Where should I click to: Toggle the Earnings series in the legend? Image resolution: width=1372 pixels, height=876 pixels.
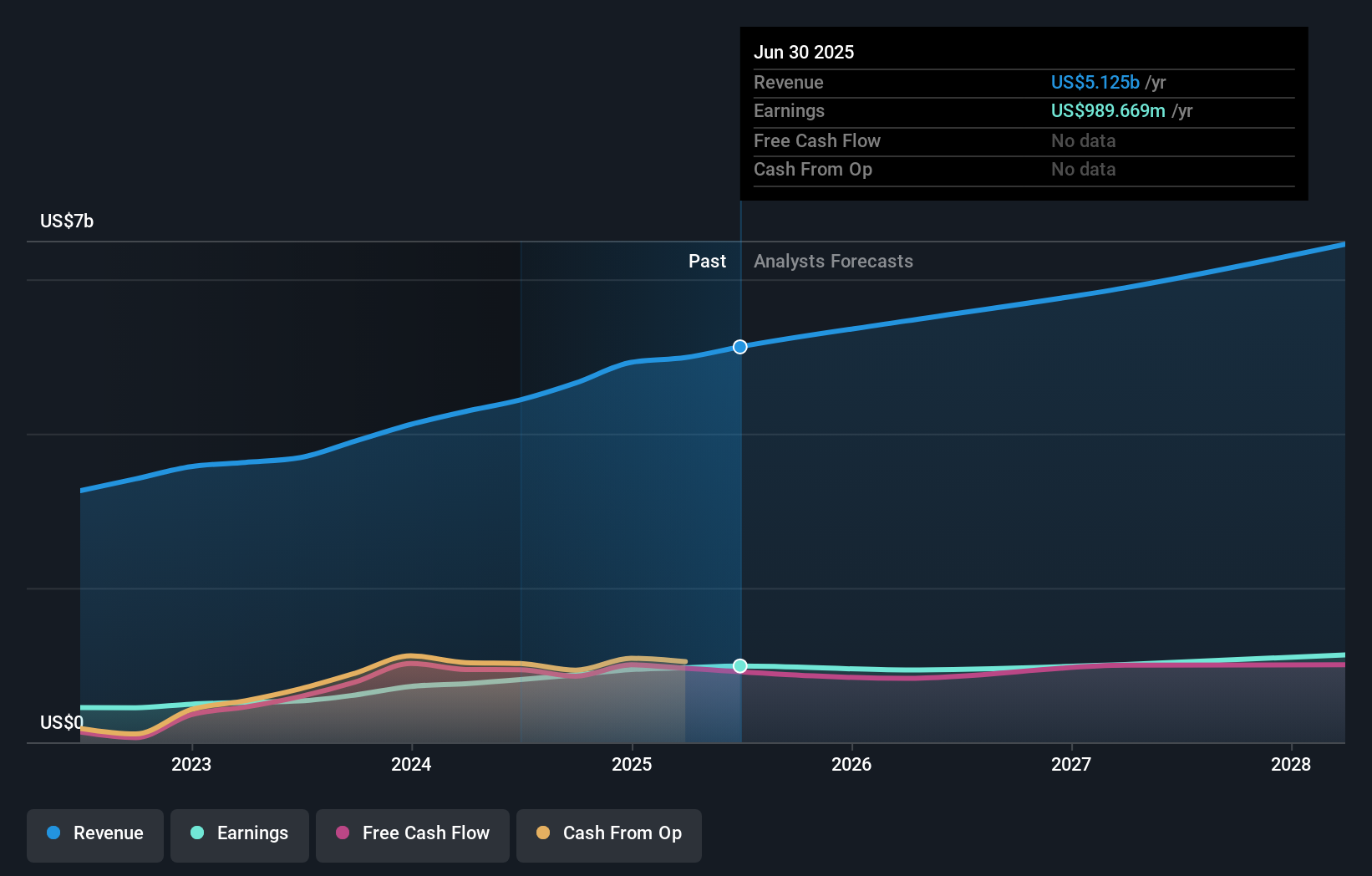pyautogui.click(x=240, y=834)
